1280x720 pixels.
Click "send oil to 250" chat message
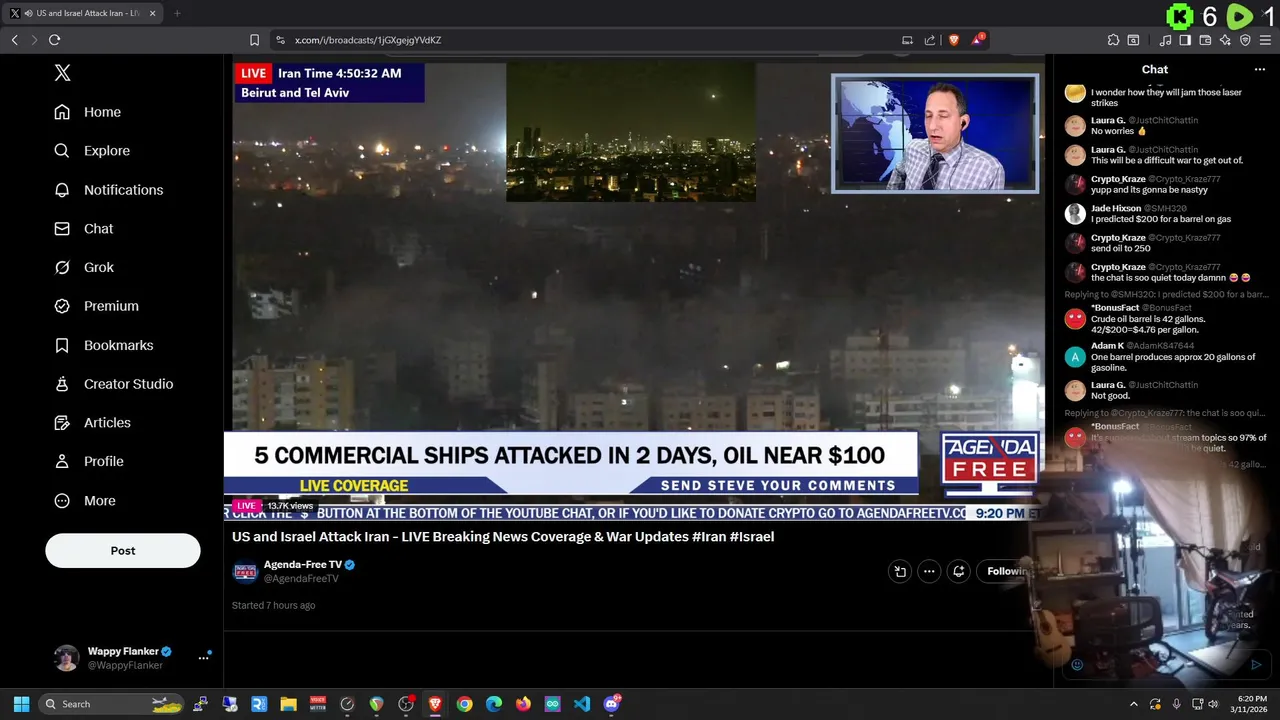coord(1121,248)
